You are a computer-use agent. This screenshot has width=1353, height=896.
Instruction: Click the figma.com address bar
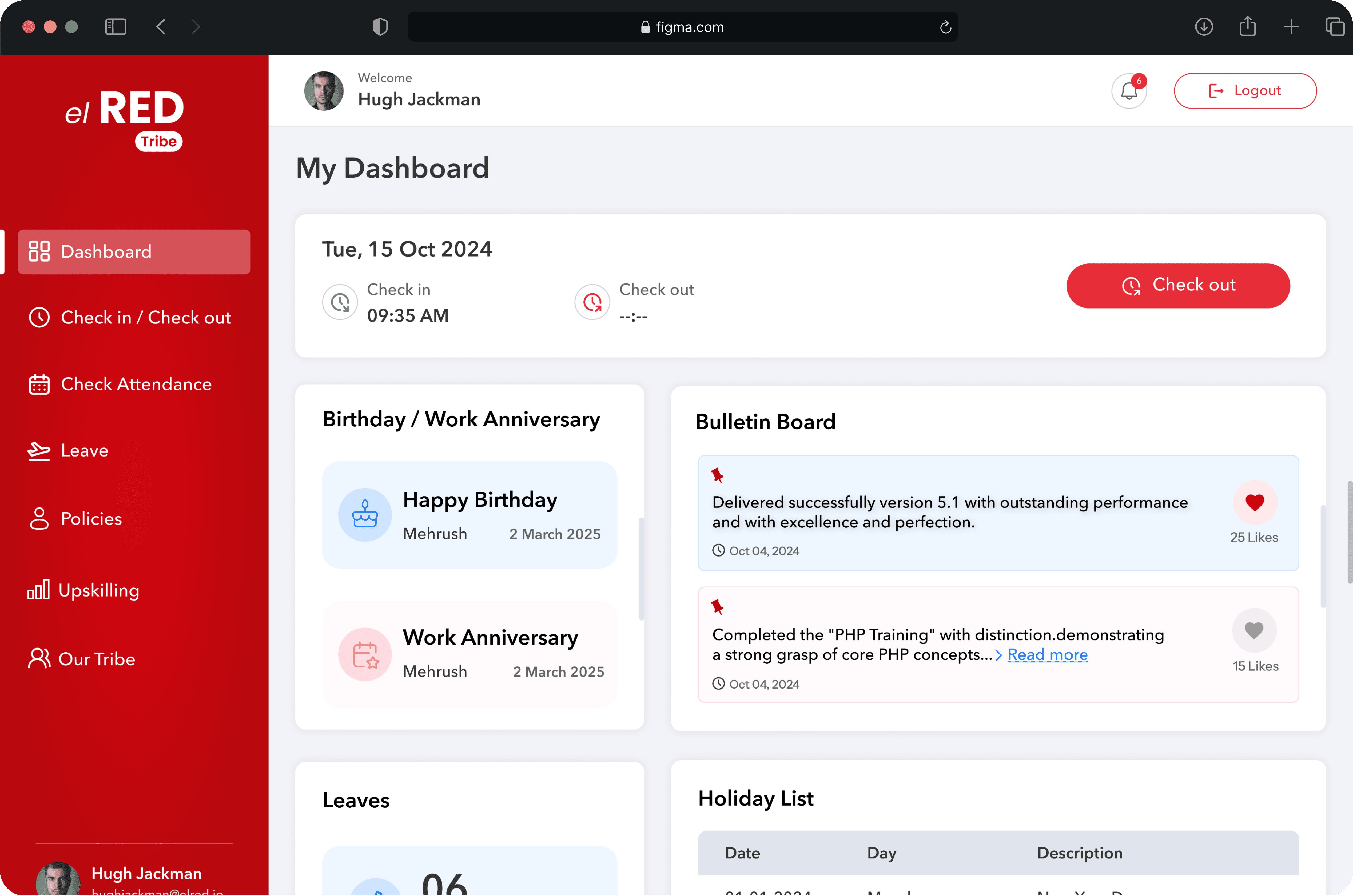point(682,27)
